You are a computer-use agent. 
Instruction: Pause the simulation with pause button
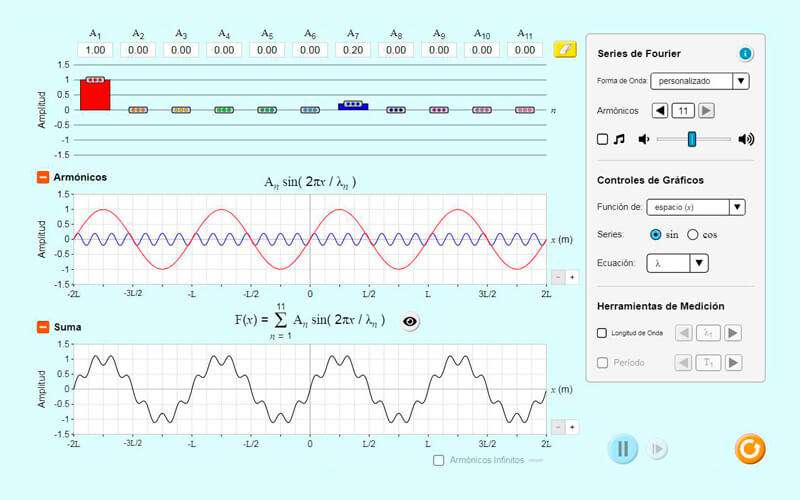click(x=622, y=449)
